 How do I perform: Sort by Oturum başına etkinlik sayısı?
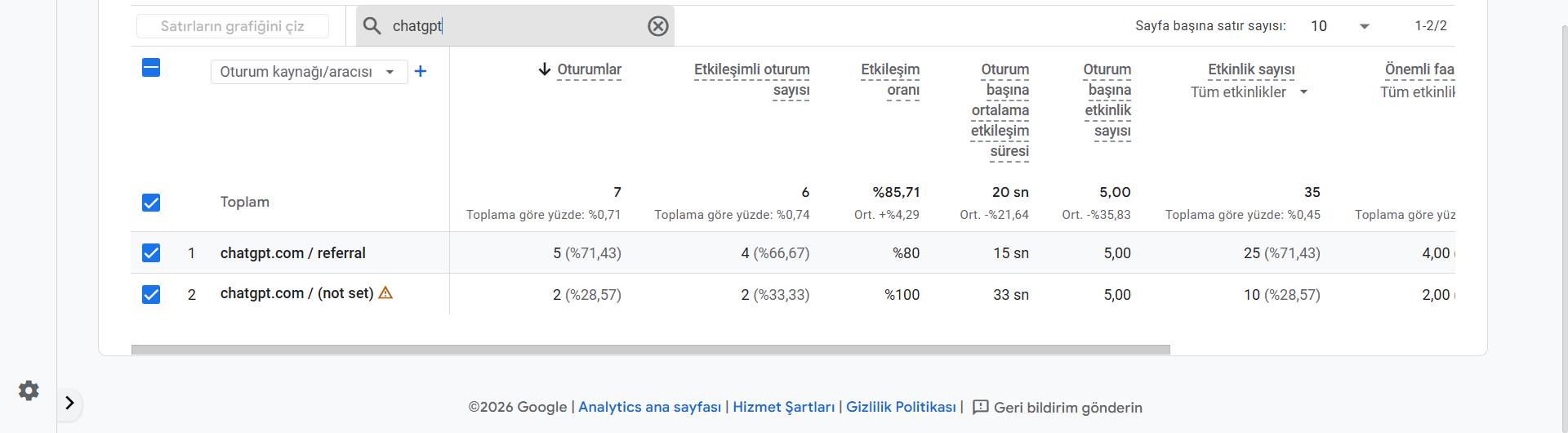pyautogui.click(x=1107, y=100)
